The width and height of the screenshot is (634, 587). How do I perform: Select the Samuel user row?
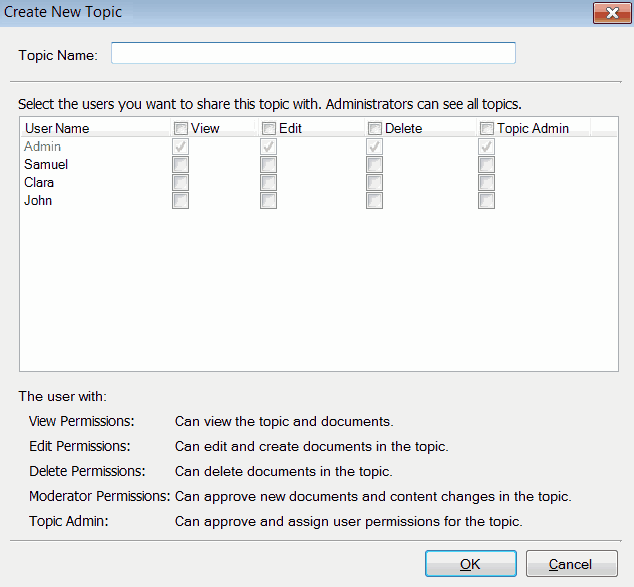pyautogui.click(x=46, y=165)
